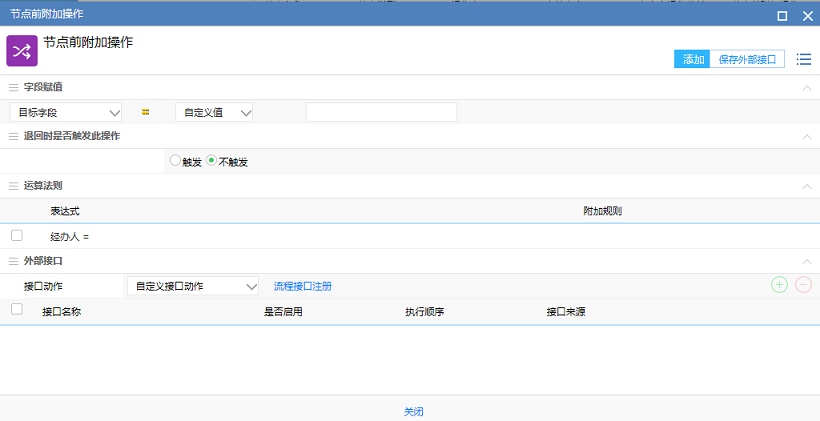Click the 关闭 link at bottom
820x421 pixels.
pyautogui.click(x=413, y=412)
